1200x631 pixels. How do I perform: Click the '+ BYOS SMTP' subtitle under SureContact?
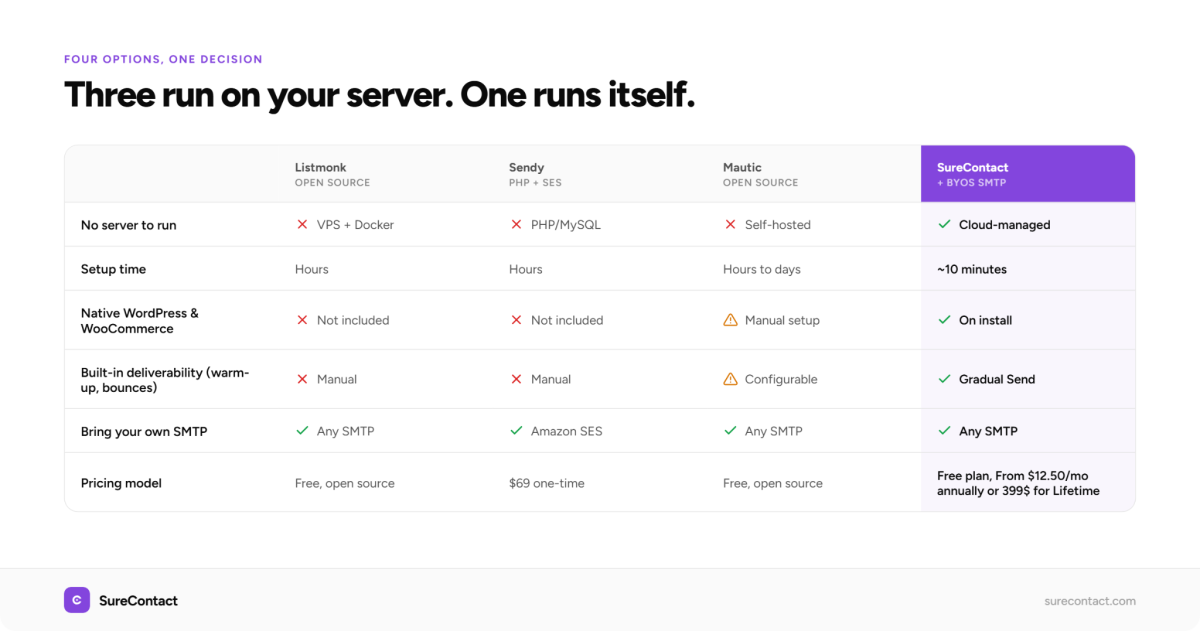click(x=971, y=183)
